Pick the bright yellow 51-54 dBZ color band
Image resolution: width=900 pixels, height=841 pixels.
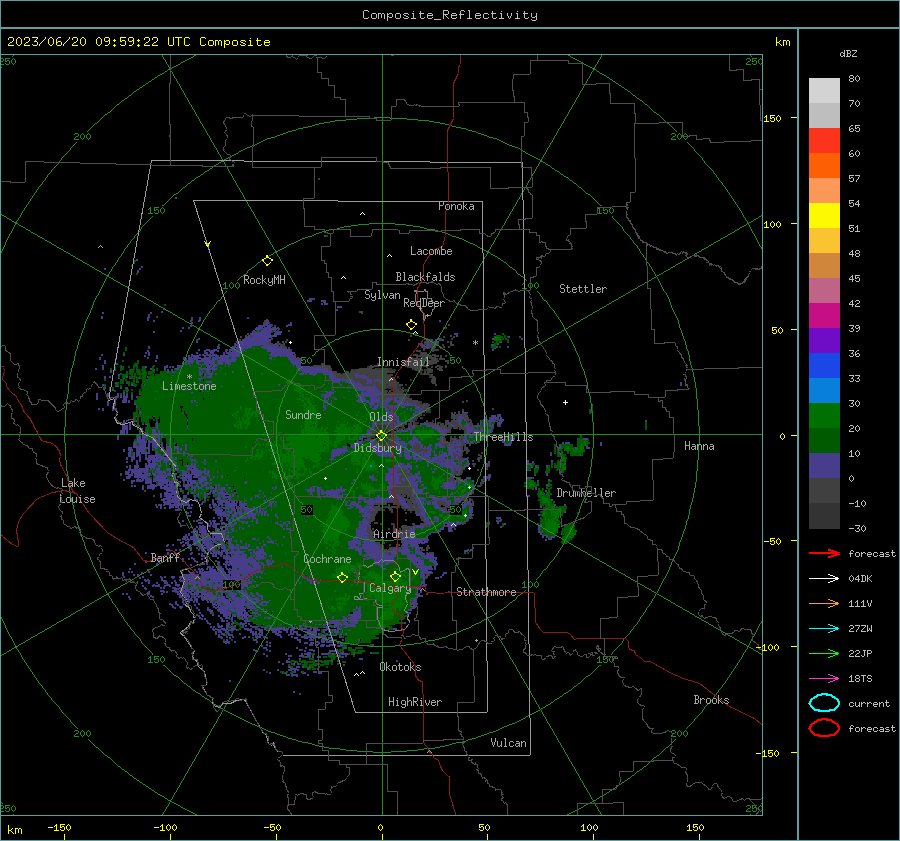coord(824,215)
